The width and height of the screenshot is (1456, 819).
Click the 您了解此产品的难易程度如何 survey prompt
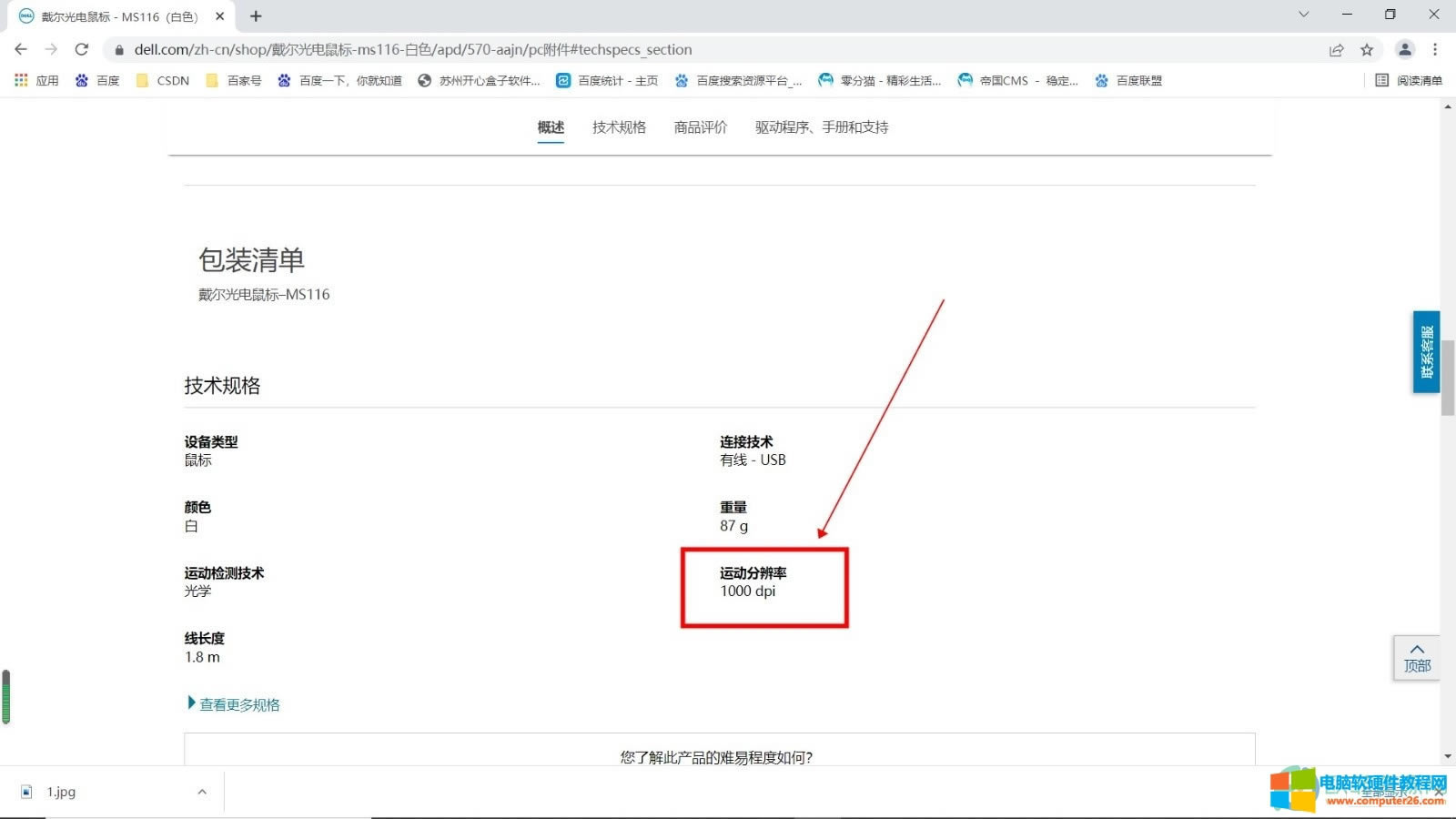click(x=716, y=757)
